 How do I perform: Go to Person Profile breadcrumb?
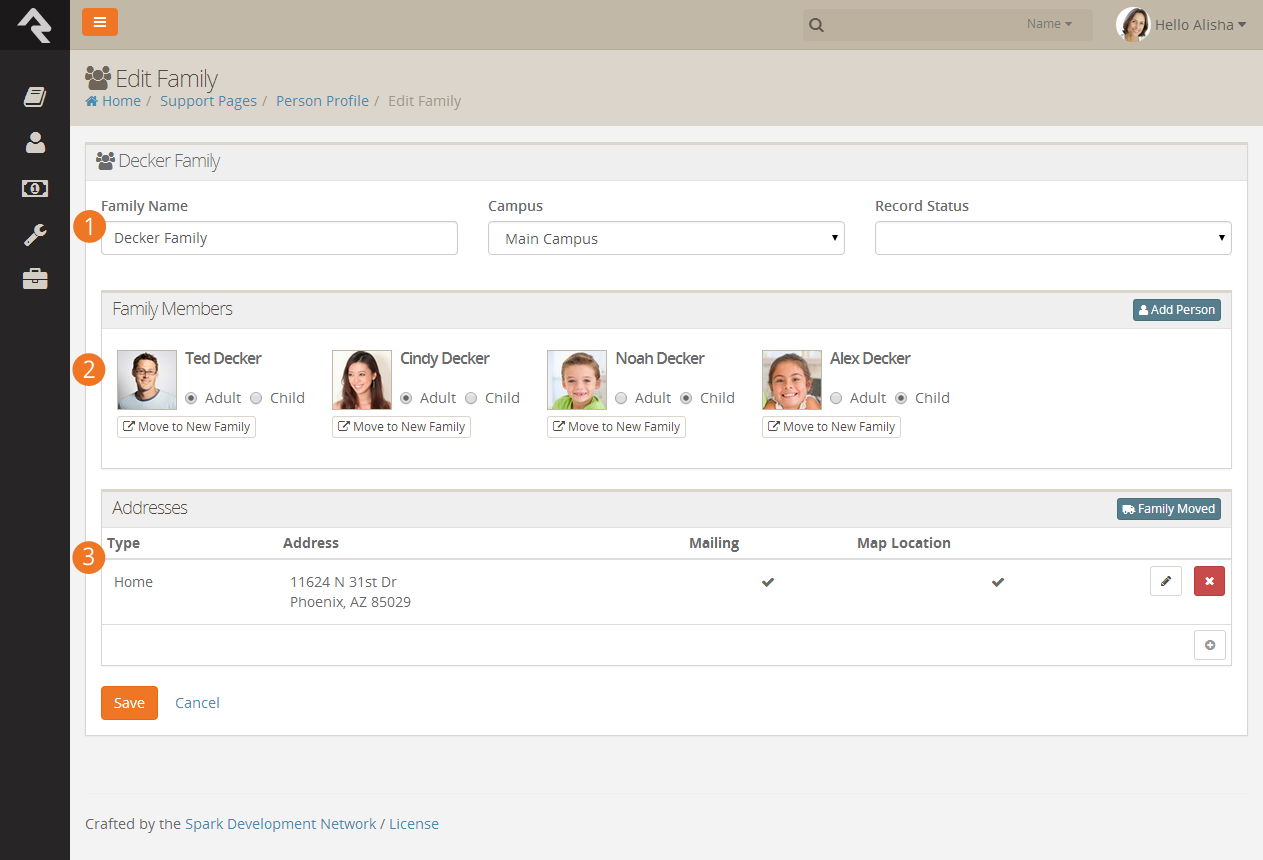tap(322, 101)
